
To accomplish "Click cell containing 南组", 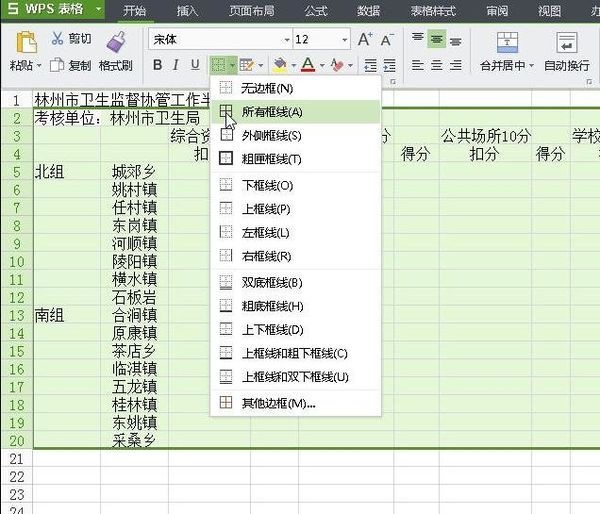I will 67,316.
